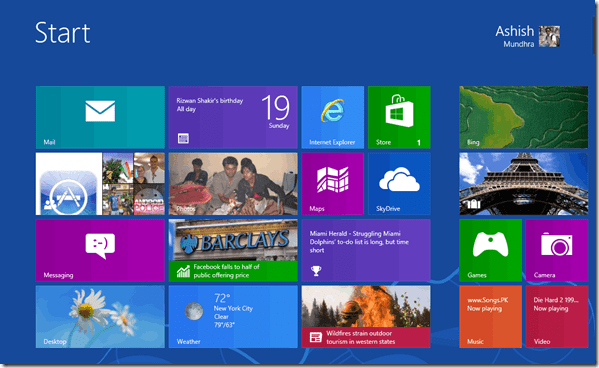Click the news icon beside Wildfires headline
This screenshot has height=368, width=599.
tap(316, 337)
